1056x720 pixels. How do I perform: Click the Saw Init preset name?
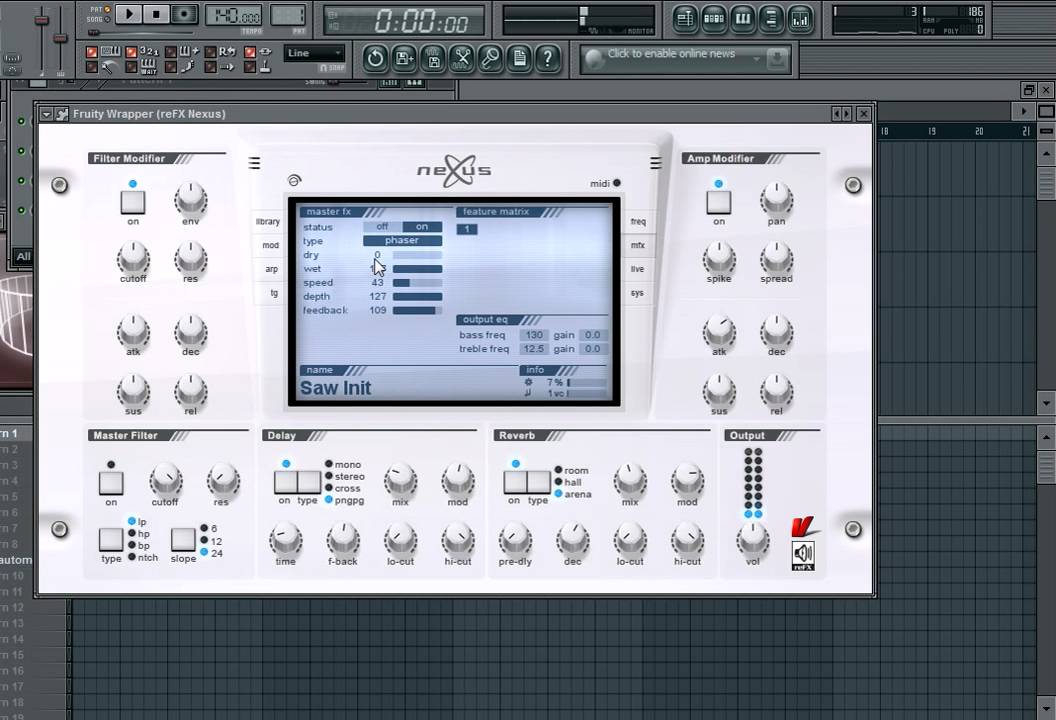(335, 388)
